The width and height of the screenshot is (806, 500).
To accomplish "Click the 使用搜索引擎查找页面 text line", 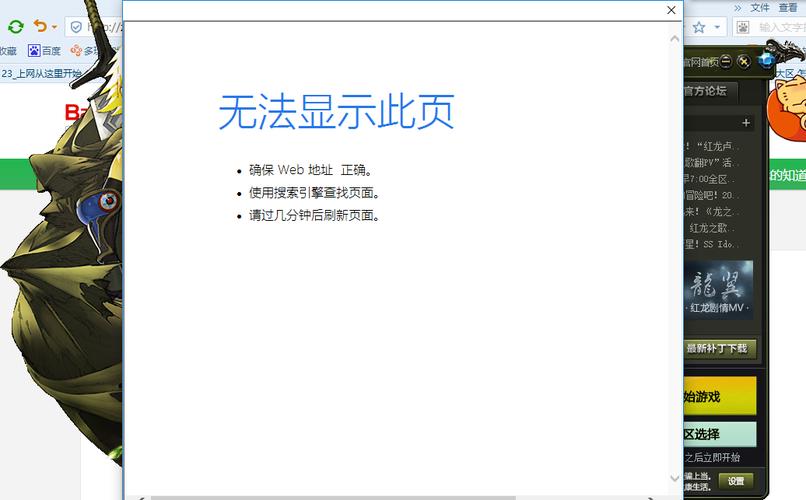I will tap(315, 193).
